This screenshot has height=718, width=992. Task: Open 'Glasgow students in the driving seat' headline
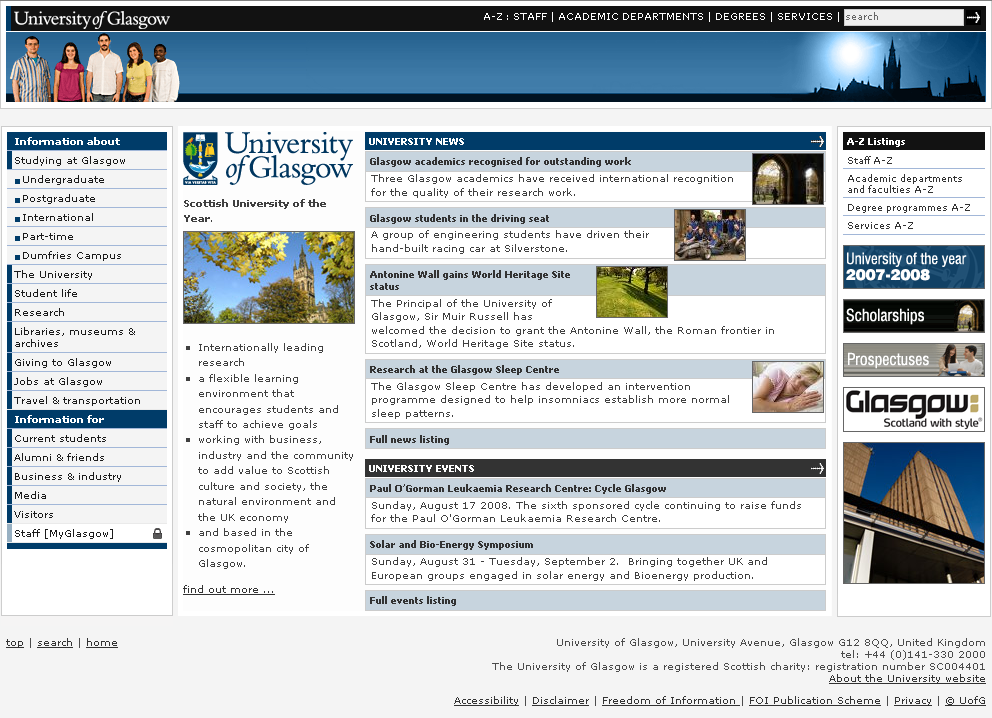[459, 218]
